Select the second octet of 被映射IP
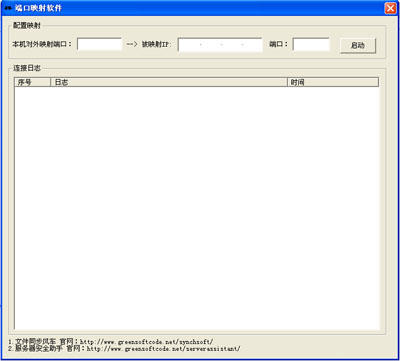This screenshot has width=400, height=361. pos(211,45)
